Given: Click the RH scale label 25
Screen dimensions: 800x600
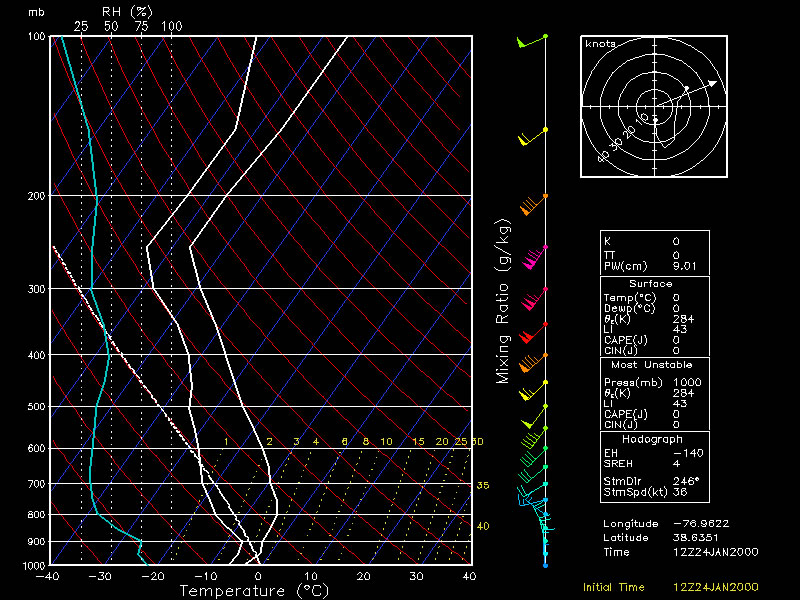Looking at the screenshot, I should click(81, 27).
